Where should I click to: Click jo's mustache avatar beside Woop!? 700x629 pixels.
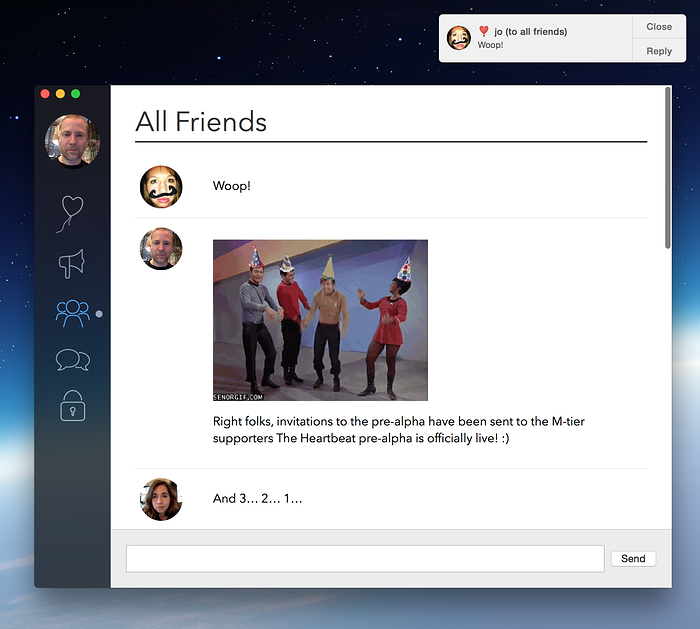(x=161, y=187)
